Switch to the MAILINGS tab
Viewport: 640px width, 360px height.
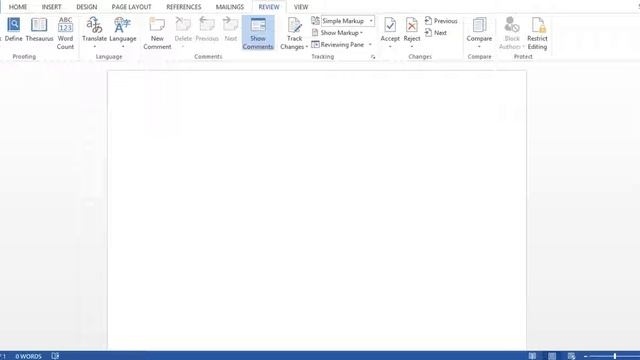pyautogui.click(x=230, y=7)
